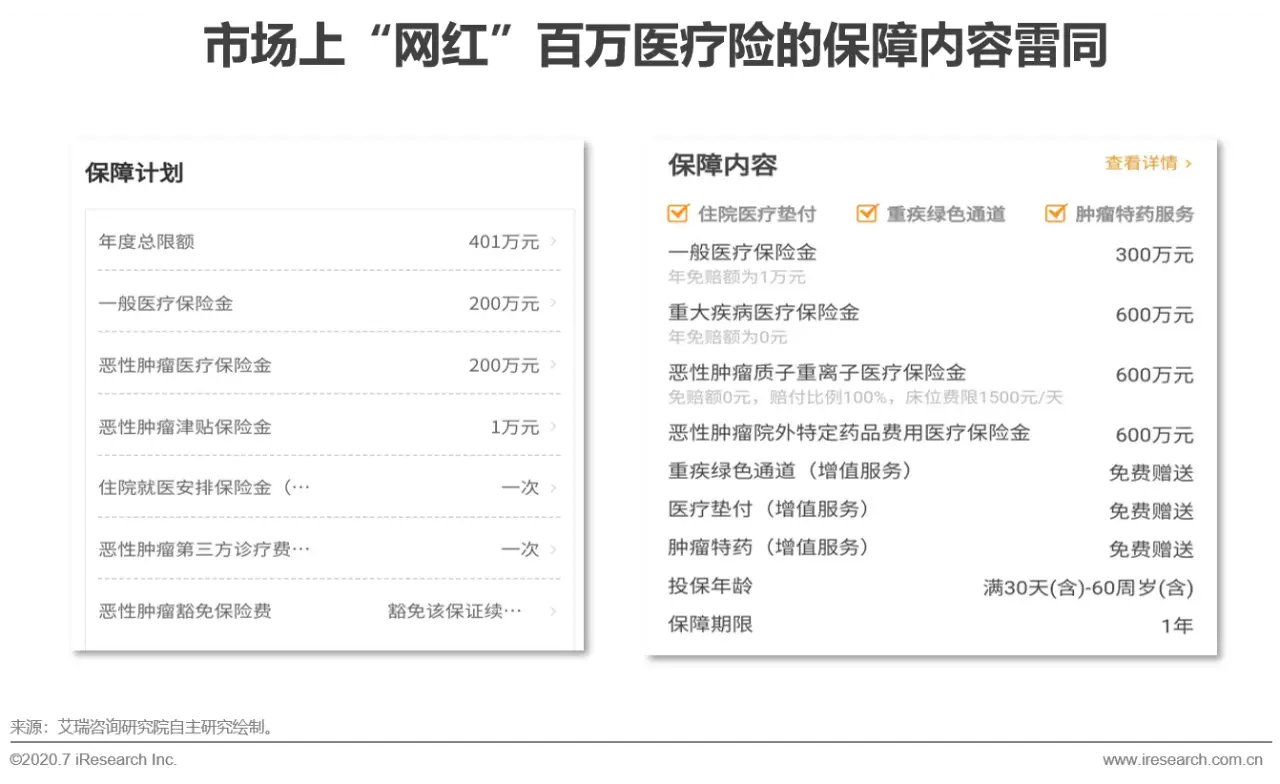Click 医疗垫付（增值服务） row label
This screenshot has height=784, width=1280.
(769, 509)
